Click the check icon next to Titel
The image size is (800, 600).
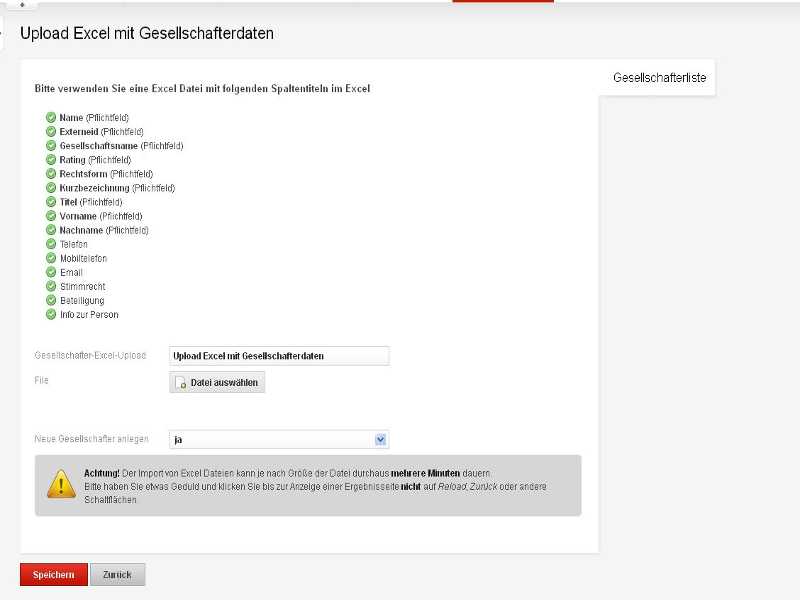tap(51, 202)
